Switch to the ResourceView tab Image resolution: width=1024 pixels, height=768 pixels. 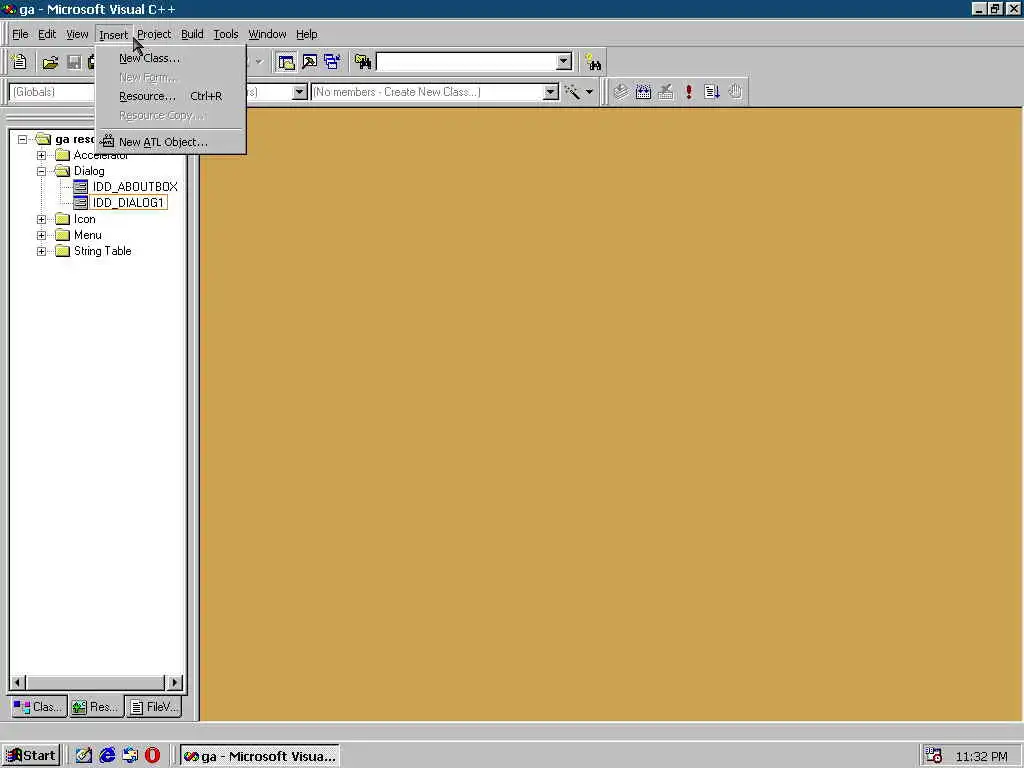click(x=95, y=707)
